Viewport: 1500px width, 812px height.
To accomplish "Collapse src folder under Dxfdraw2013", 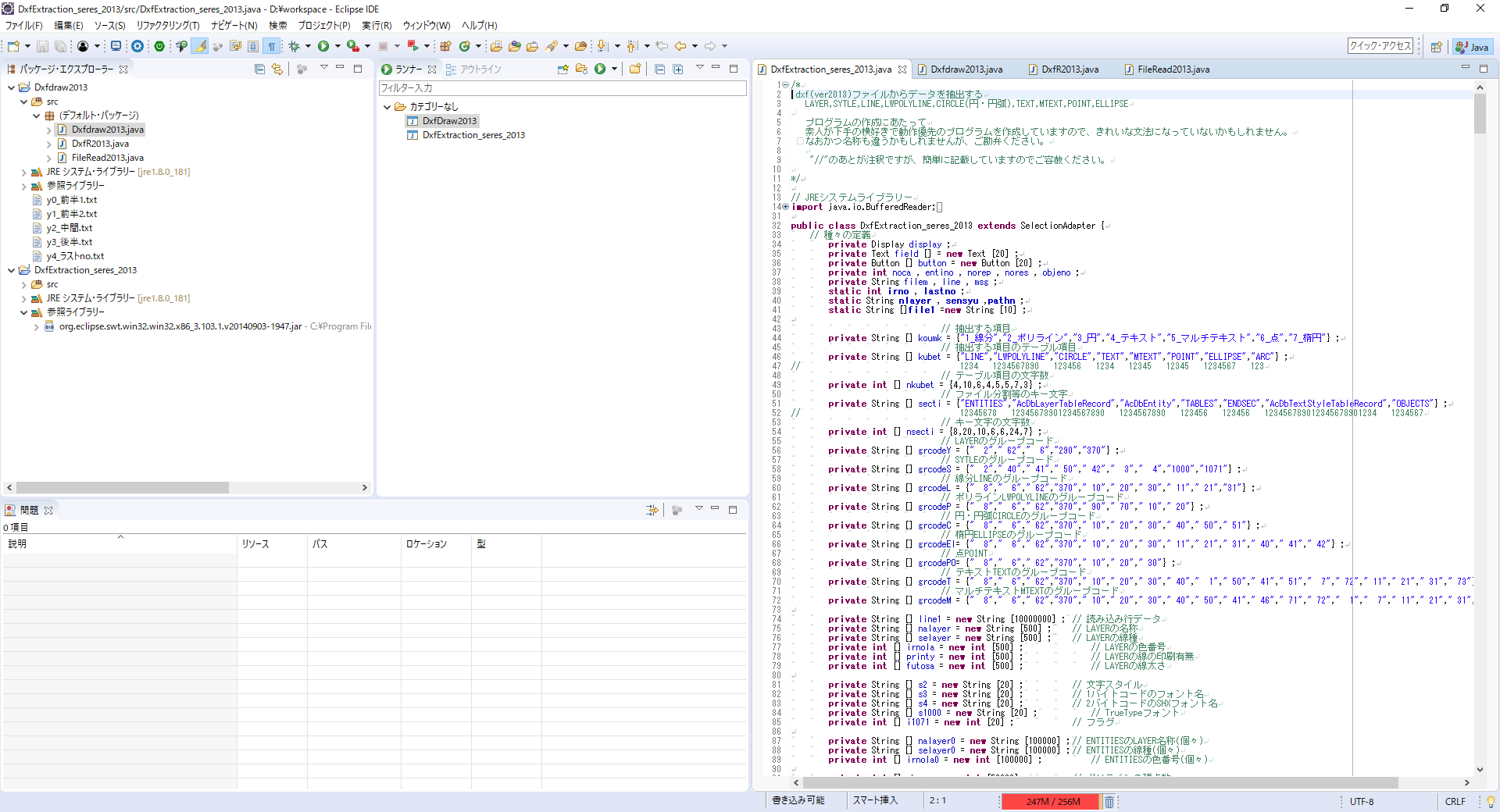I will (x=23, y=101).
